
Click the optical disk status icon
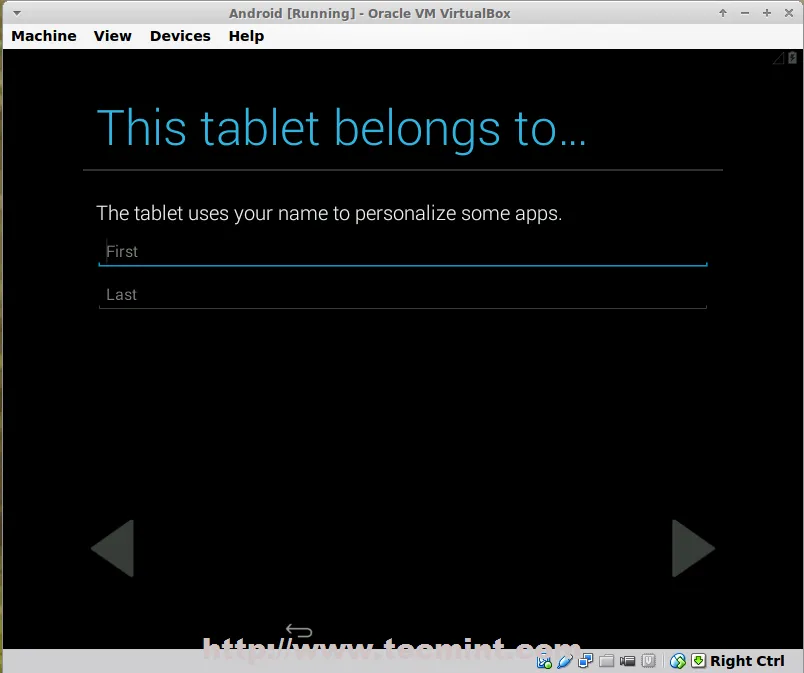[x=544, y=661]
